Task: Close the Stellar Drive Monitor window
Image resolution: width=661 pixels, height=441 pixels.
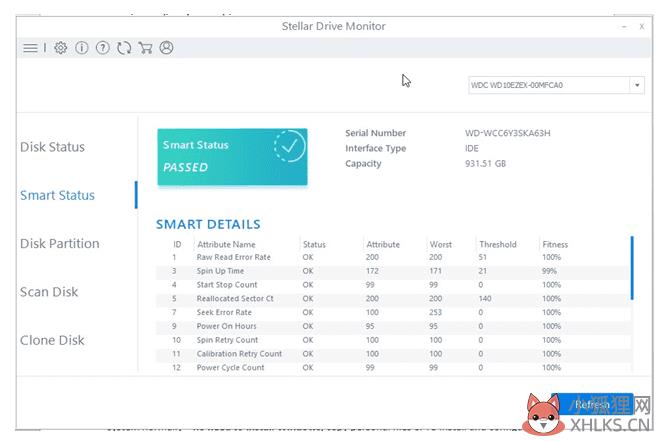Action: click(x=641, y=27)
